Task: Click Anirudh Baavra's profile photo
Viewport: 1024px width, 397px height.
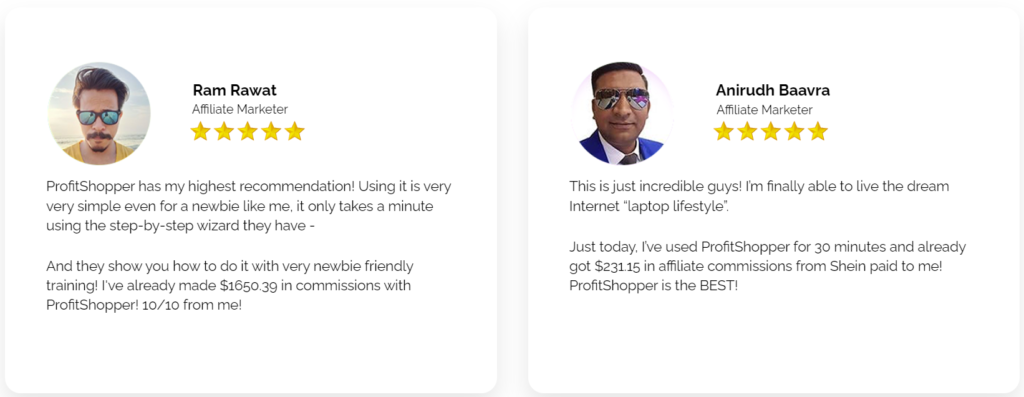Action: click(x=622, y=114)
